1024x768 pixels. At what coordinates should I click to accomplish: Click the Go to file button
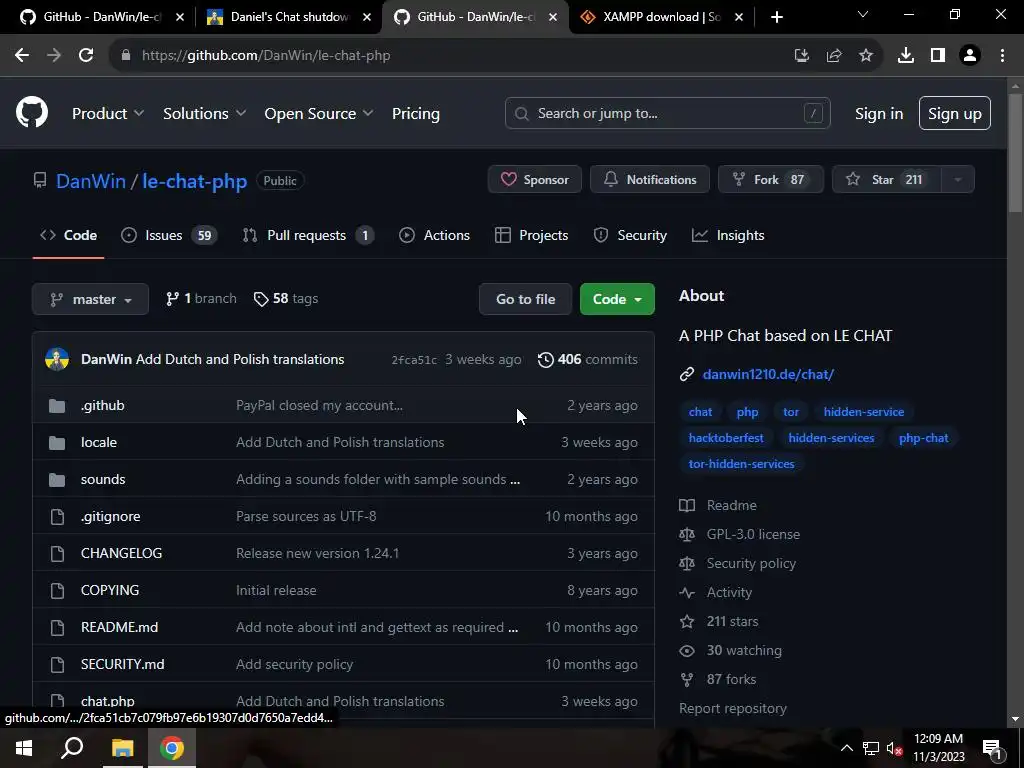526,299
